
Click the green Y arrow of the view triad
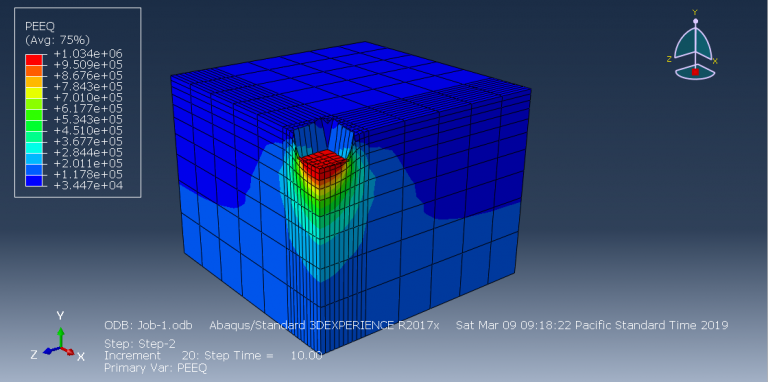60,337
